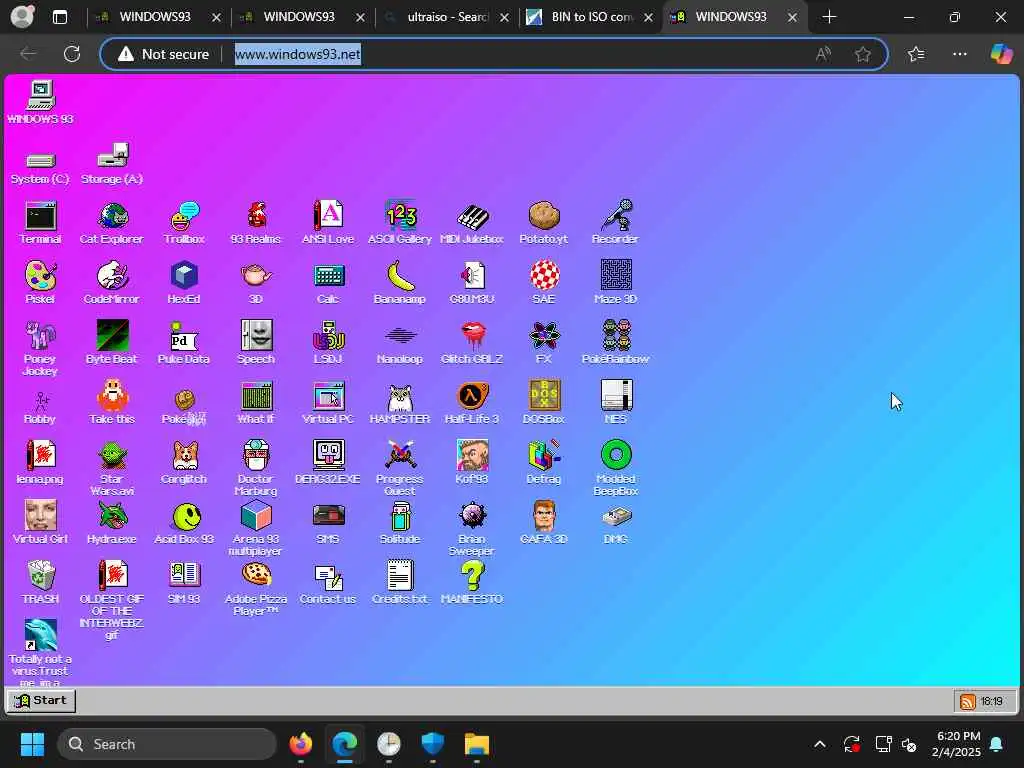Show hidden system tray icons chevron
Screen dimensions: 1024x768
click(820, 744)
